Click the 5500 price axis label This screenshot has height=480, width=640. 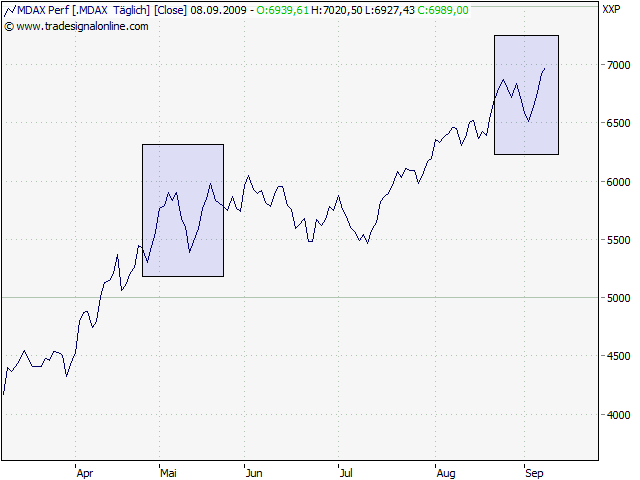(618, 240)
